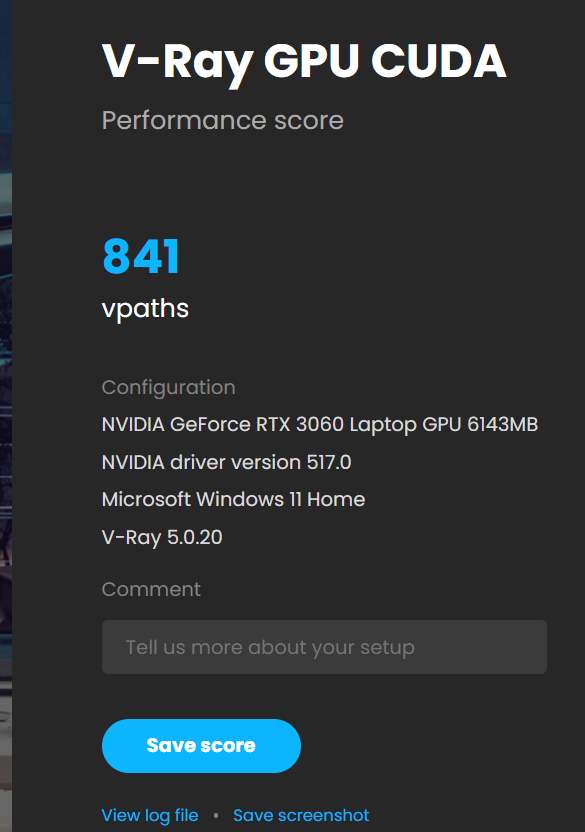Click the NVIDIA driver version 517.0 line
The width and height of the screenshot is (585, 832).
[226, 462]
